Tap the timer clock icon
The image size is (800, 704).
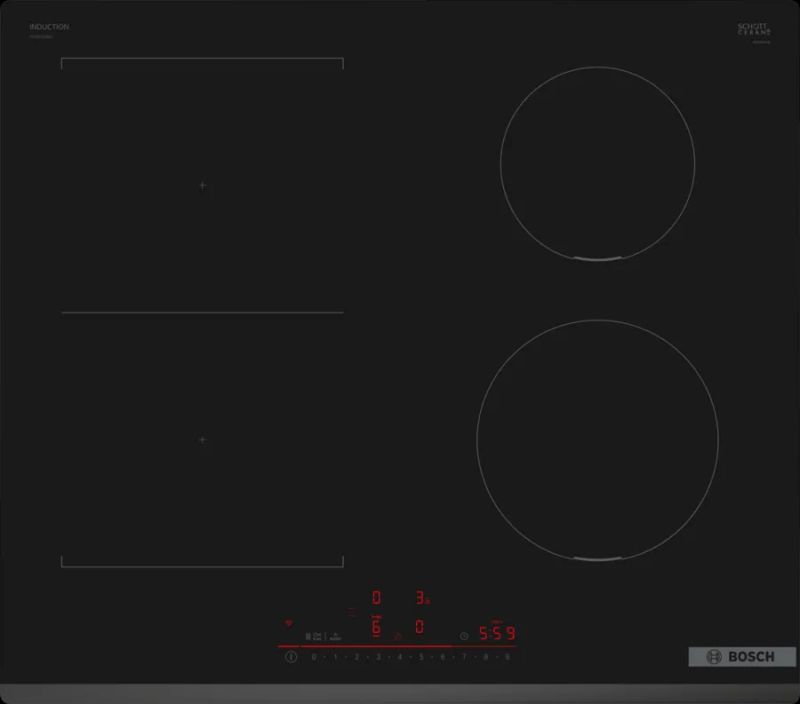click(464, 636)
